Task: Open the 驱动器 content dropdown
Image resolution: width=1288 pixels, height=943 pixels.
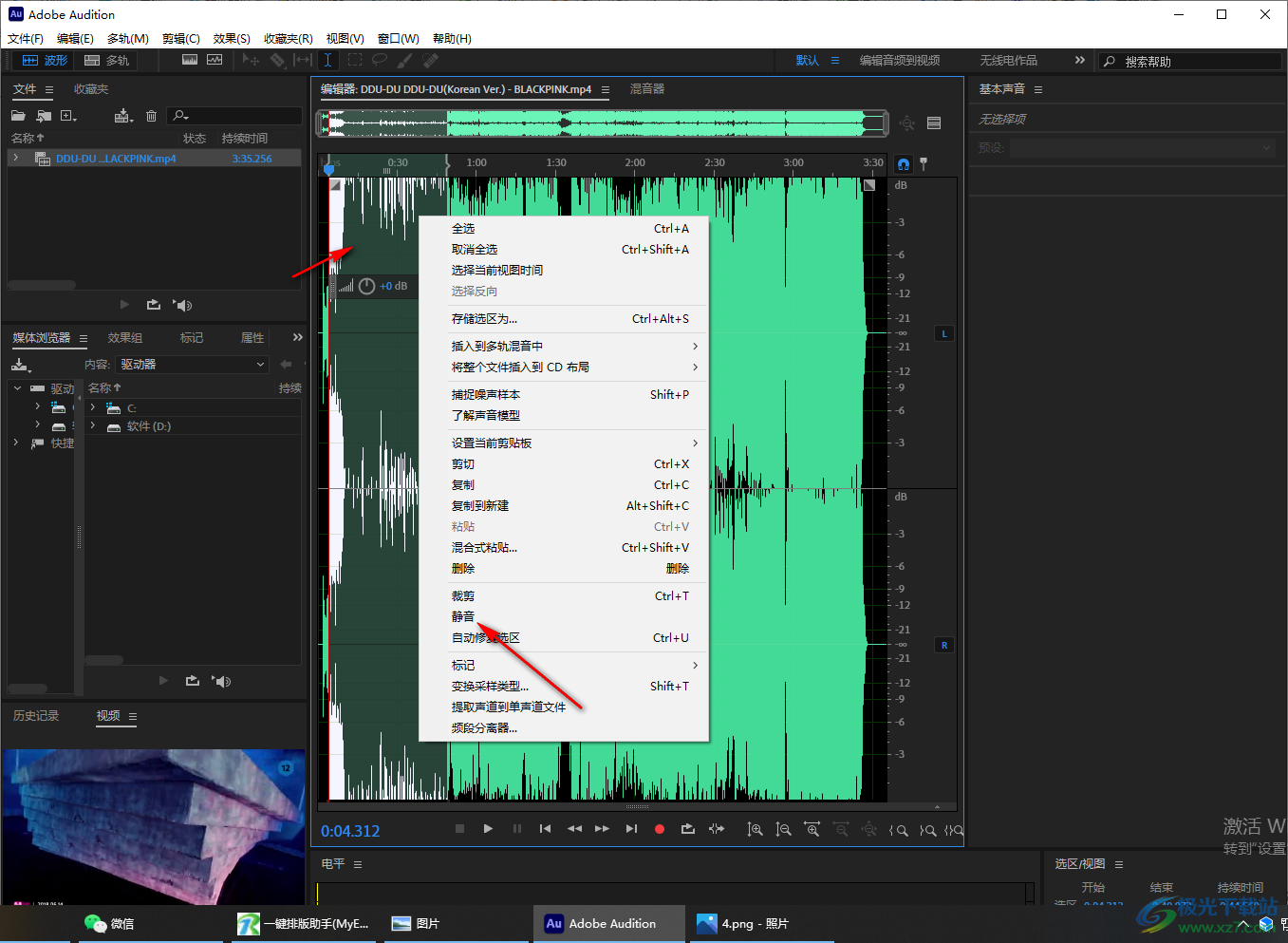Action: point(192,365)
